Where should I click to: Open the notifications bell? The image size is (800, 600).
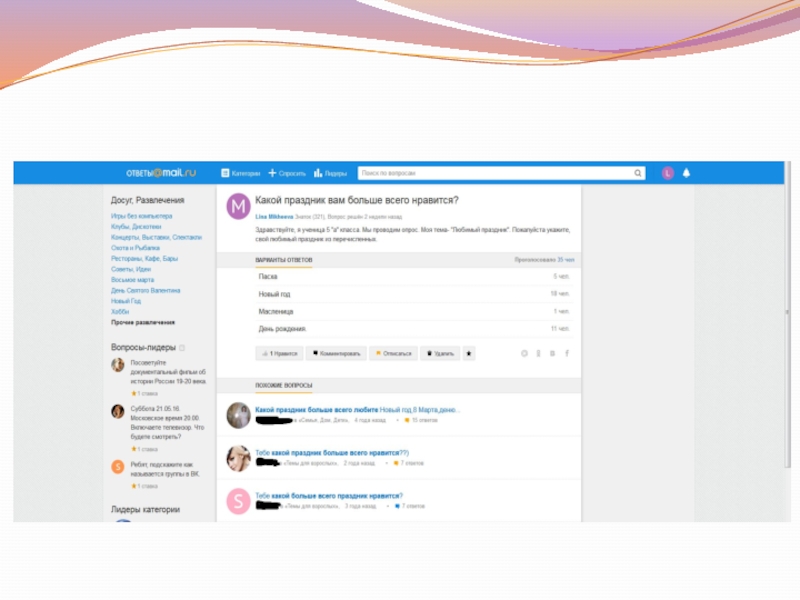click(686, 173)
